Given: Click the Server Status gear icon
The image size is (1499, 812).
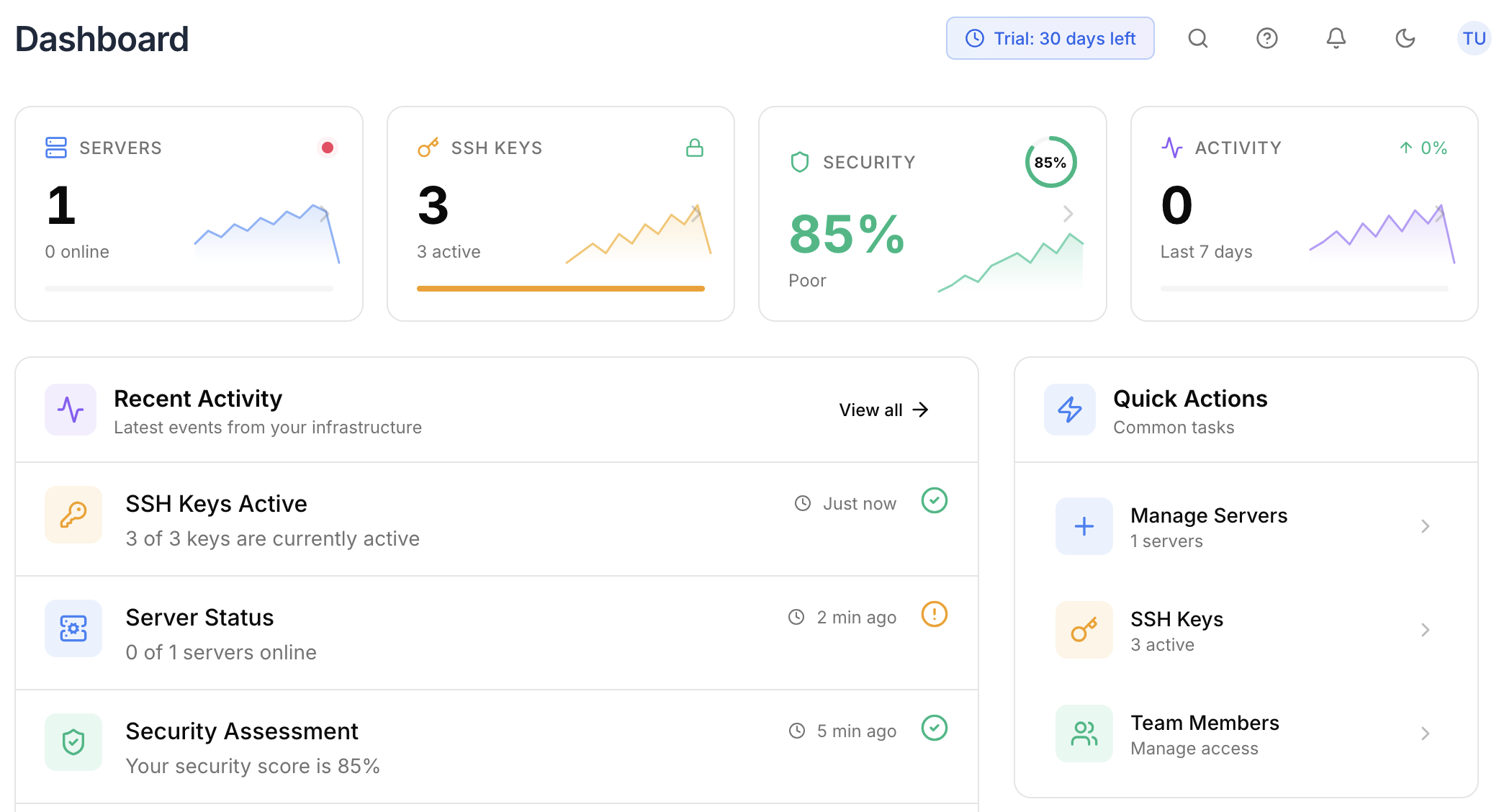Looking at the screenshot, I should click(73, 628).
